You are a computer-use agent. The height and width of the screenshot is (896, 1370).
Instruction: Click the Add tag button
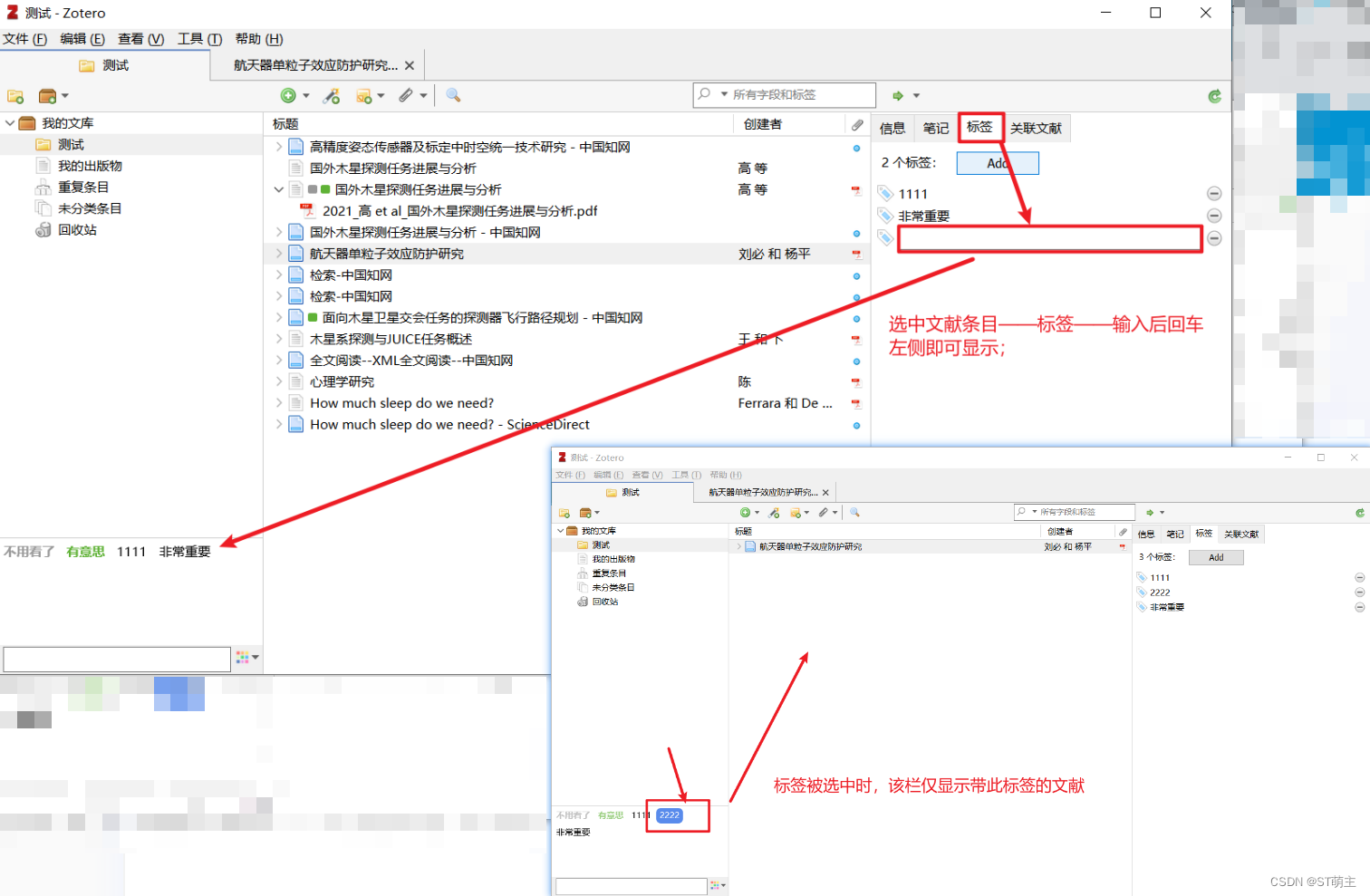[x=998, y=163]
